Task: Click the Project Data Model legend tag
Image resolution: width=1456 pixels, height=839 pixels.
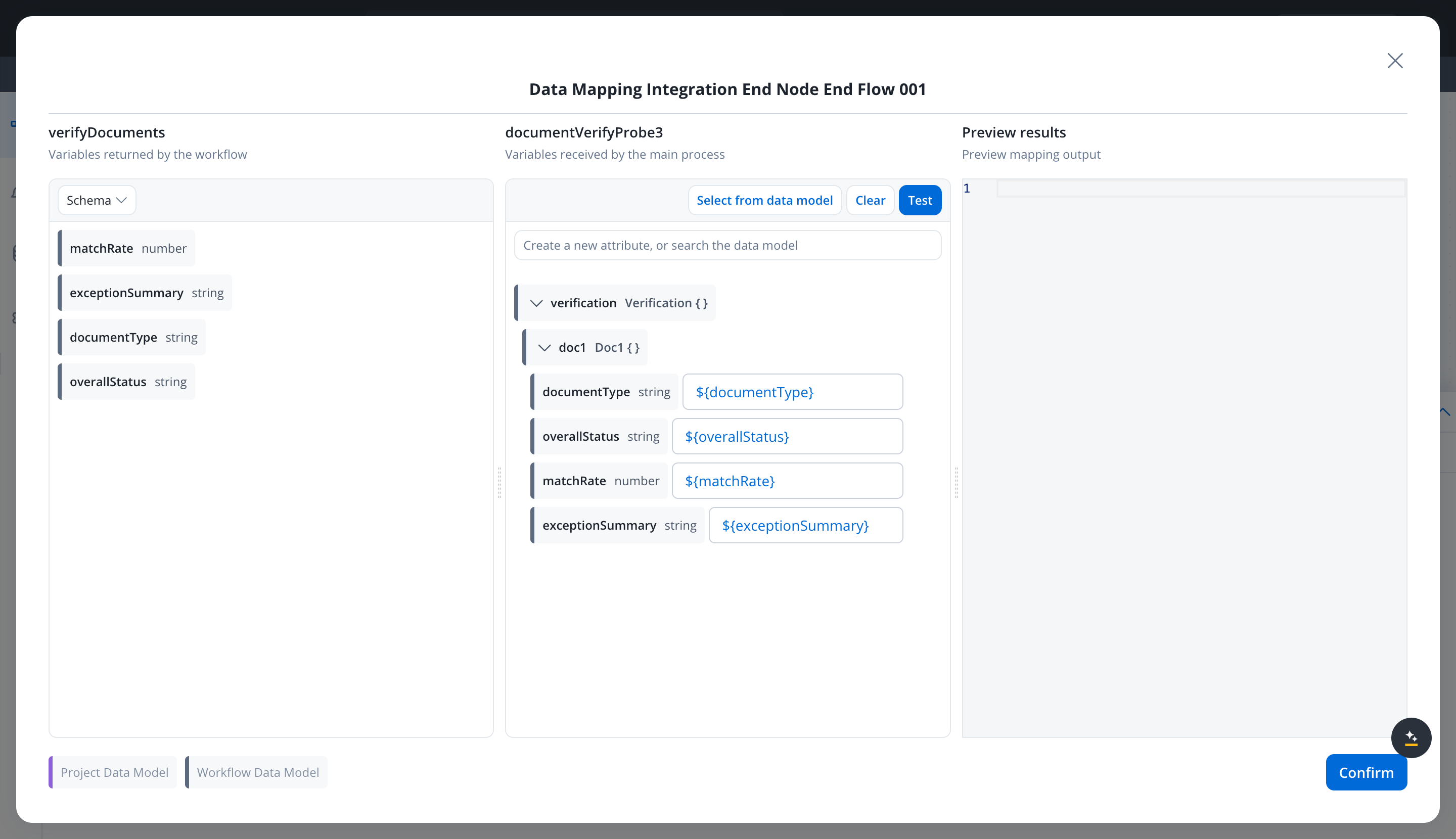Action: pyautogui.click(x=113, y=772)
